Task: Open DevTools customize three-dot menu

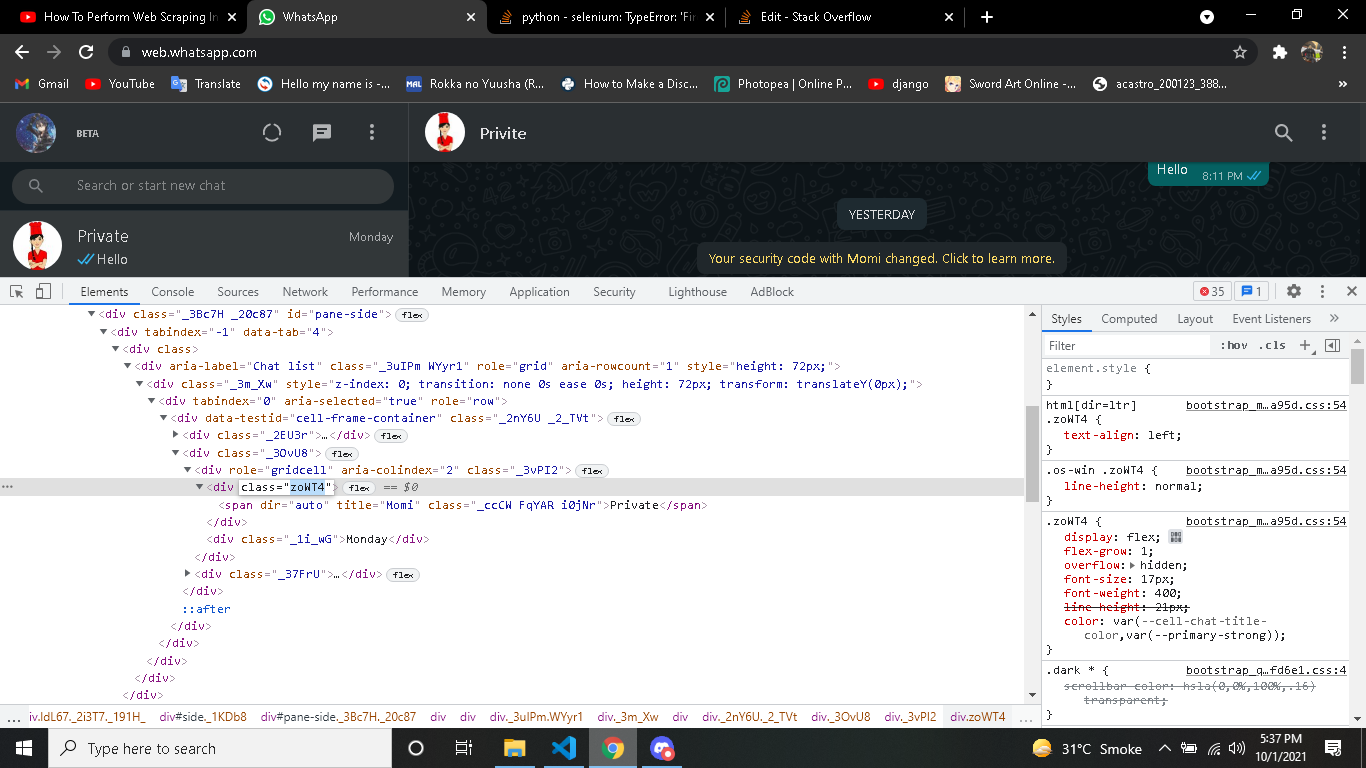Action: point(1323,292)
